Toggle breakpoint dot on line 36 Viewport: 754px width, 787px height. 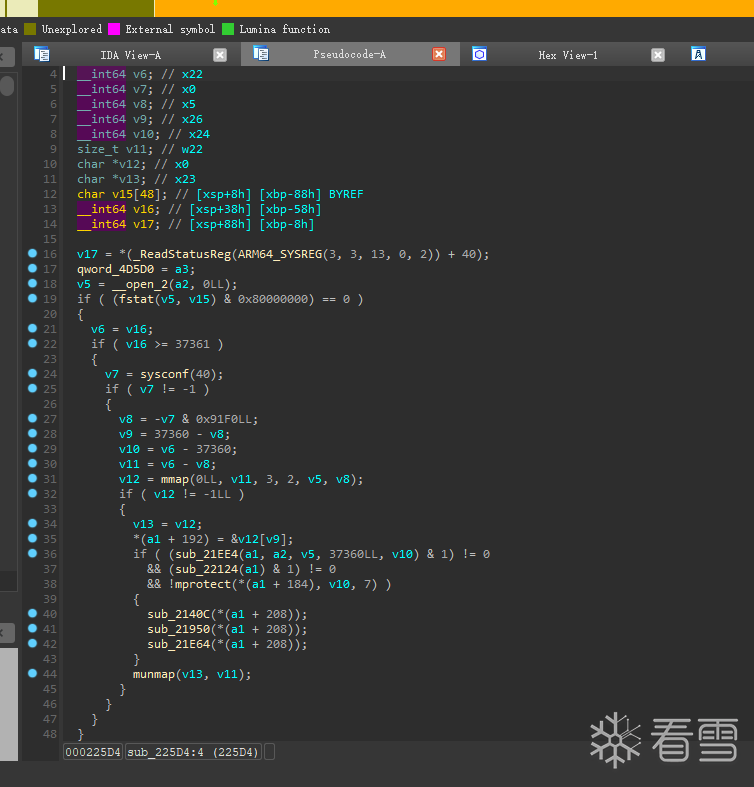(x=33, y=554)
